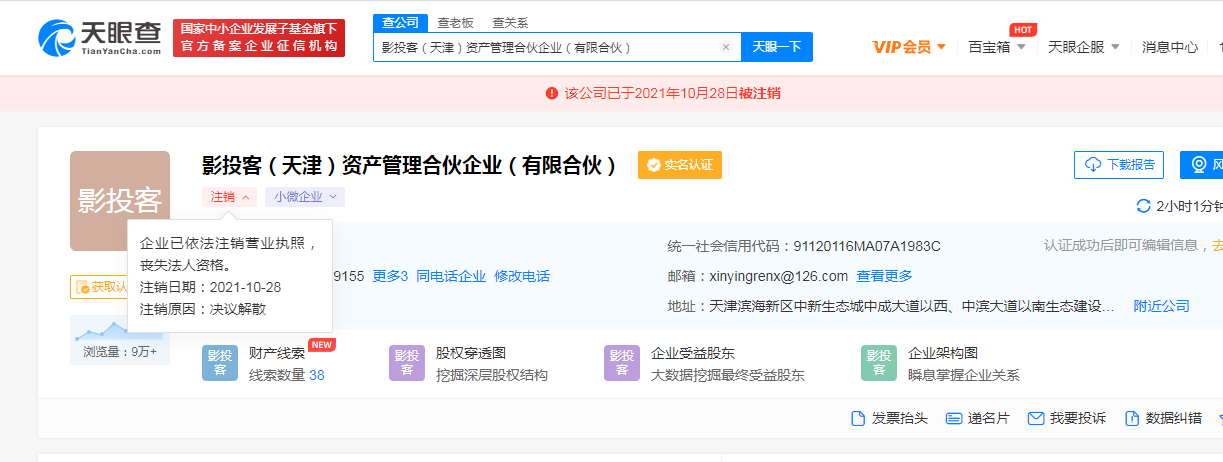Click the 瞬息掌握企业关系 description

tap(964, 375)
